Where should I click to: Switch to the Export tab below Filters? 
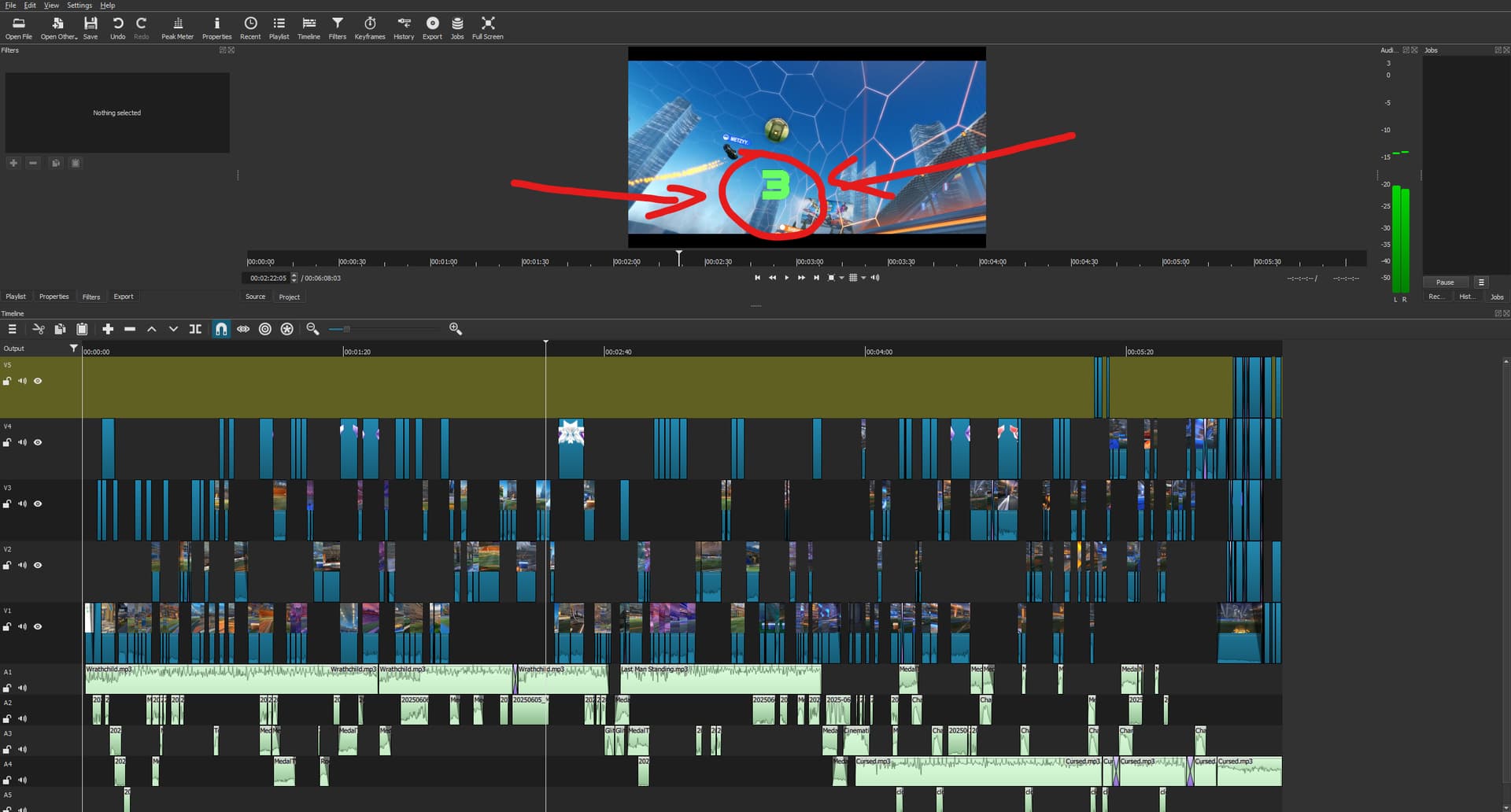[124, 297]
